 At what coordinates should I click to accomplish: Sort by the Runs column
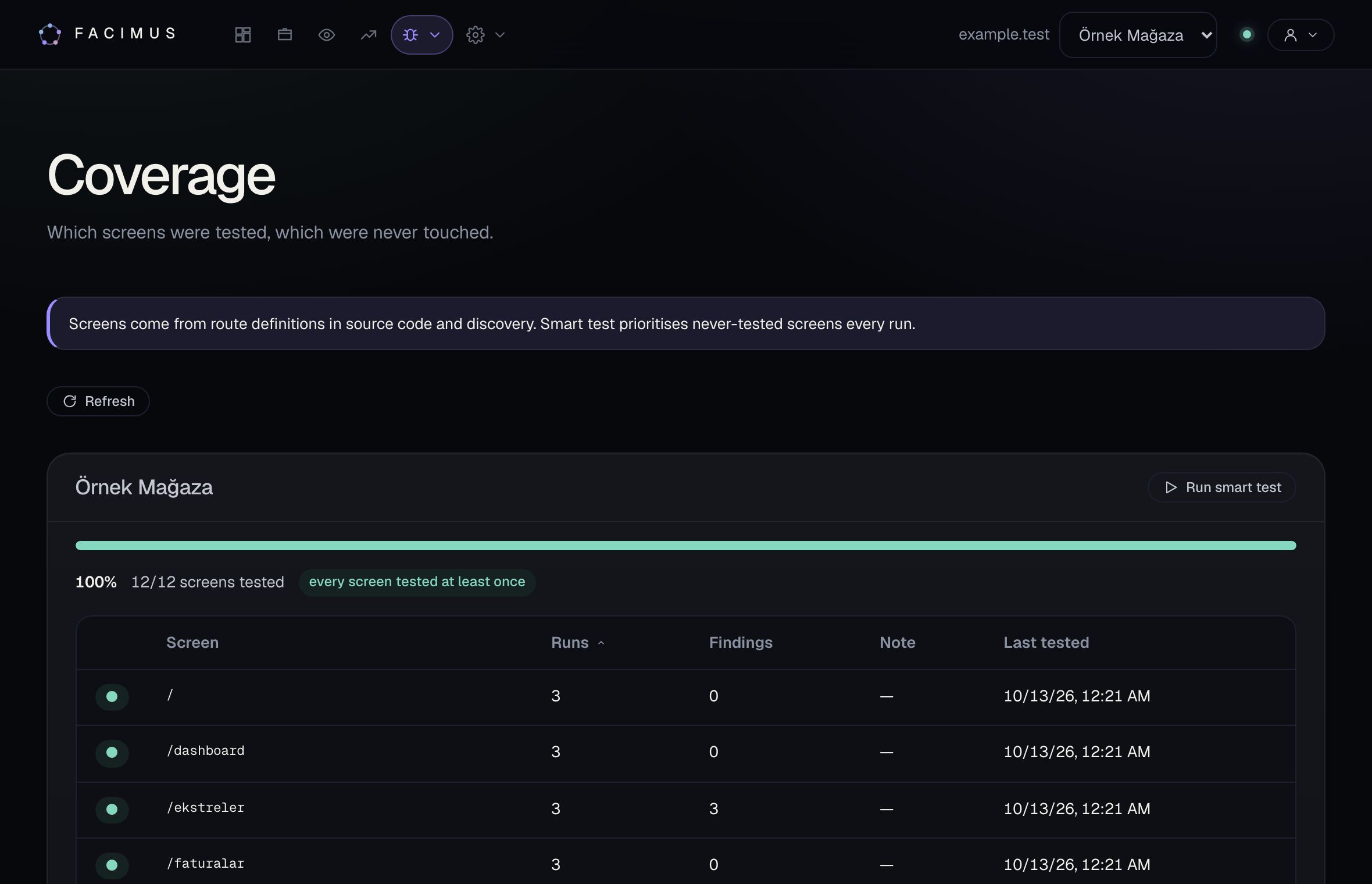[x=578, y=643]
